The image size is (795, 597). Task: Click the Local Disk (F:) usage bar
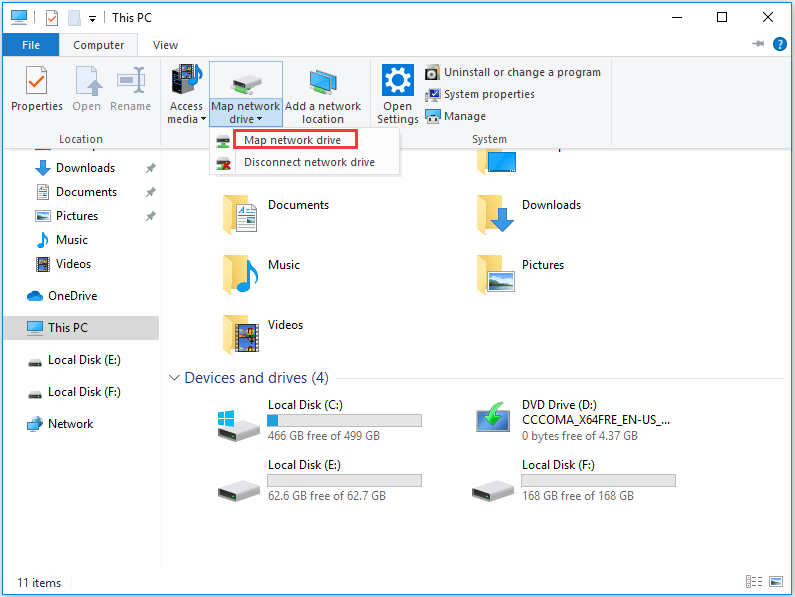coord(598,480)
